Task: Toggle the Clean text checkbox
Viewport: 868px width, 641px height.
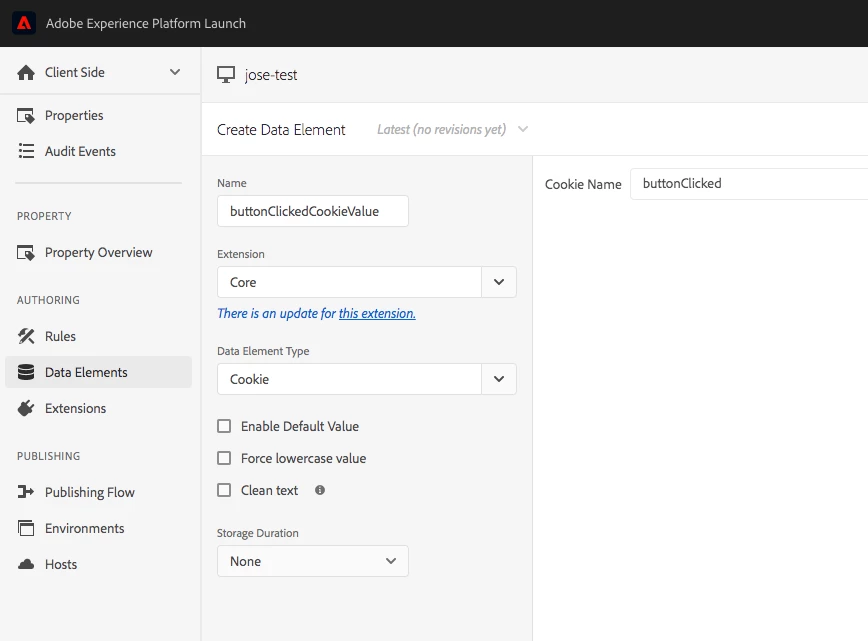Action: (x=224, y=491)
